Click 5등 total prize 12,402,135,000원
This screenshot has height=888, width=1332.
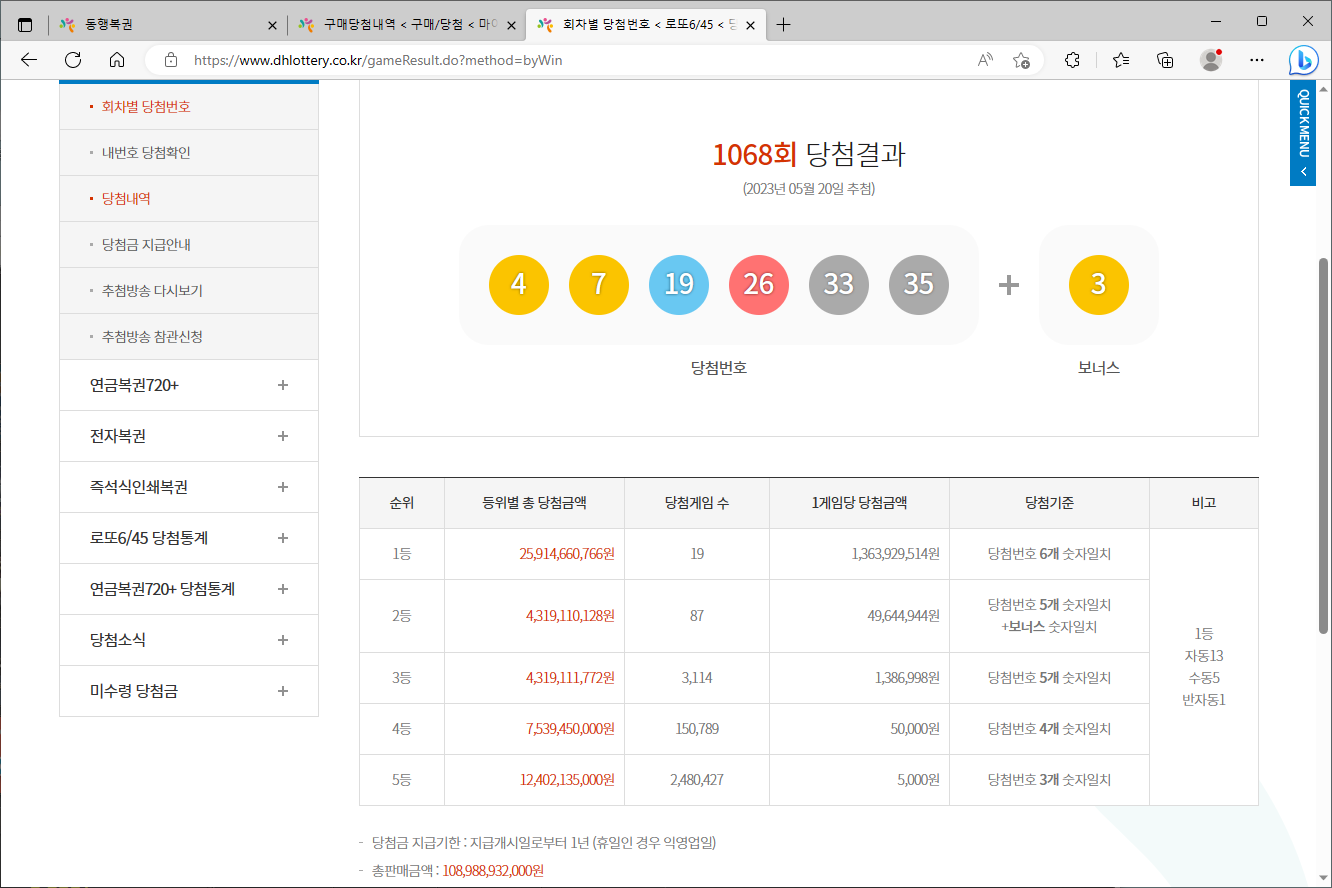point(567,780)
